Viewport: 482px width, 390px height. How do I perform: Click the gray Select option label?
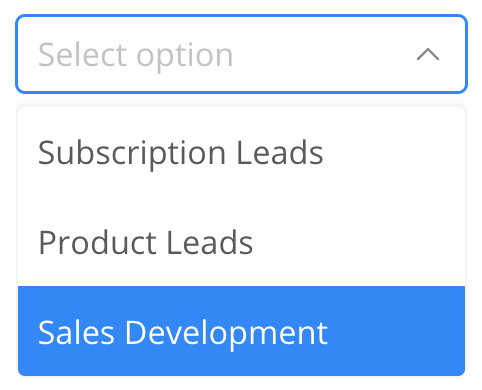(x=135, y=55)
